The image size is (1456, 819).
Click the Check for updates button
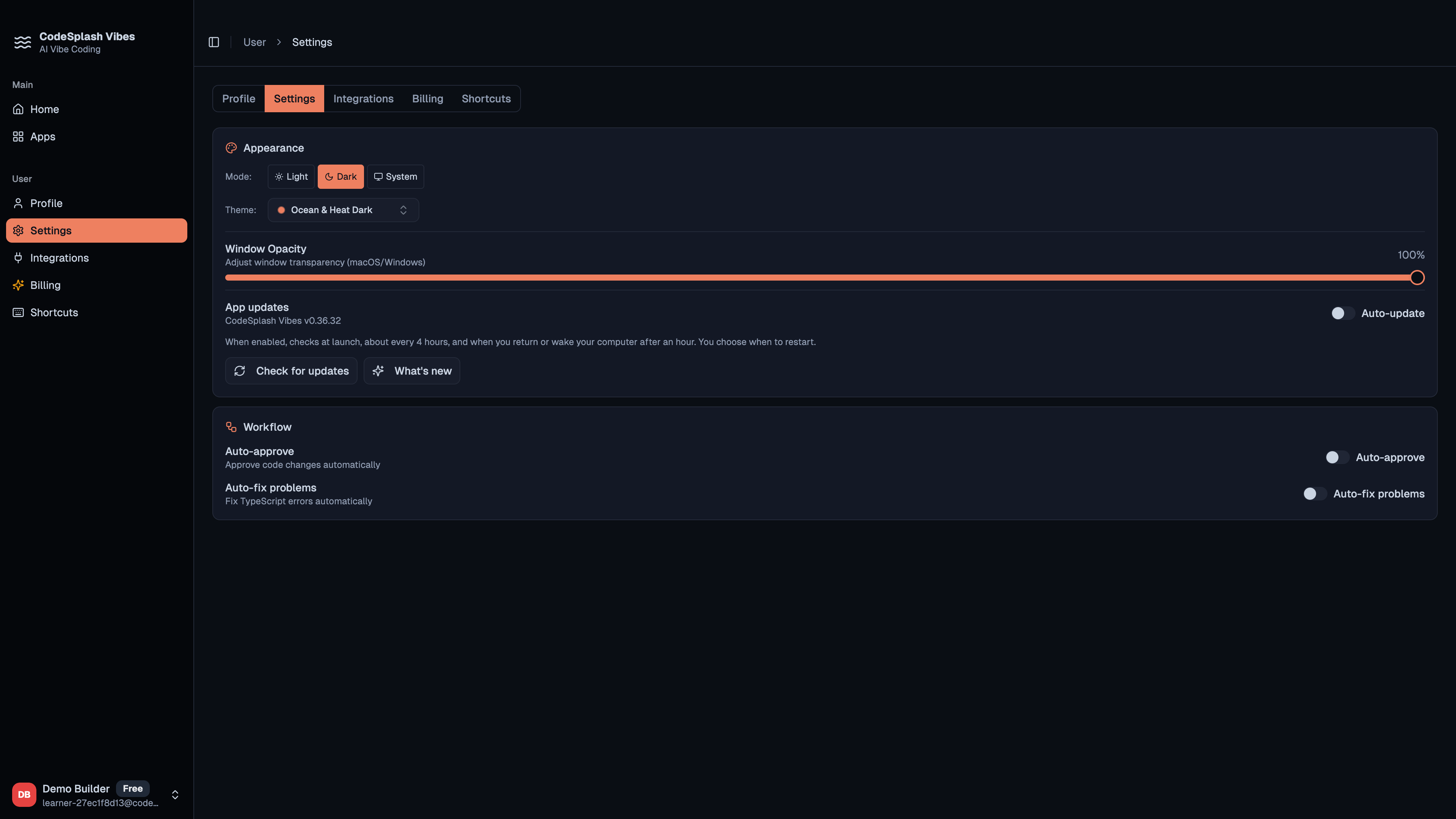click(x=291, y=371)
